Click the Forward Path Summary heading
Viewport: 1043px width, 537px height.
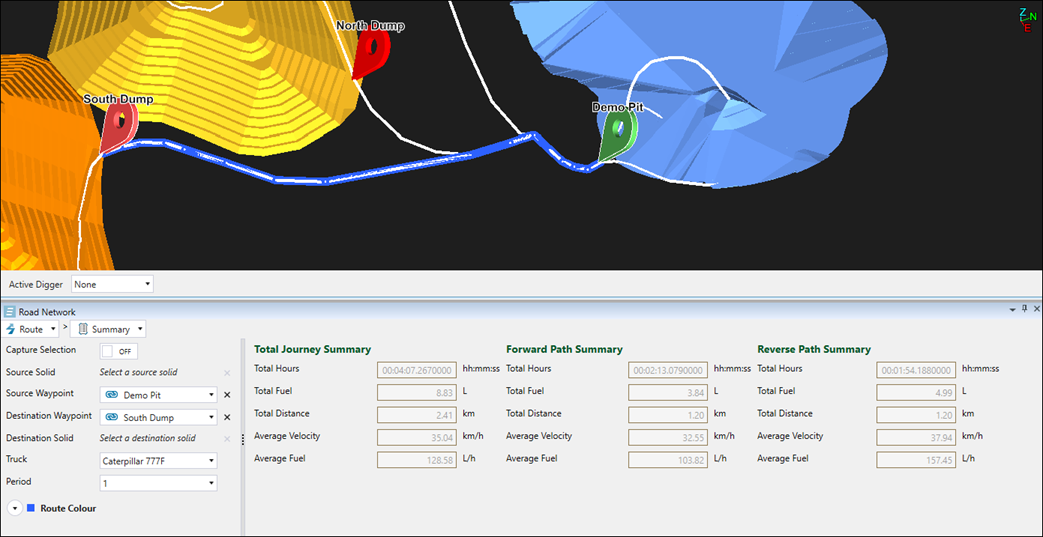click(x=564, y=349)
